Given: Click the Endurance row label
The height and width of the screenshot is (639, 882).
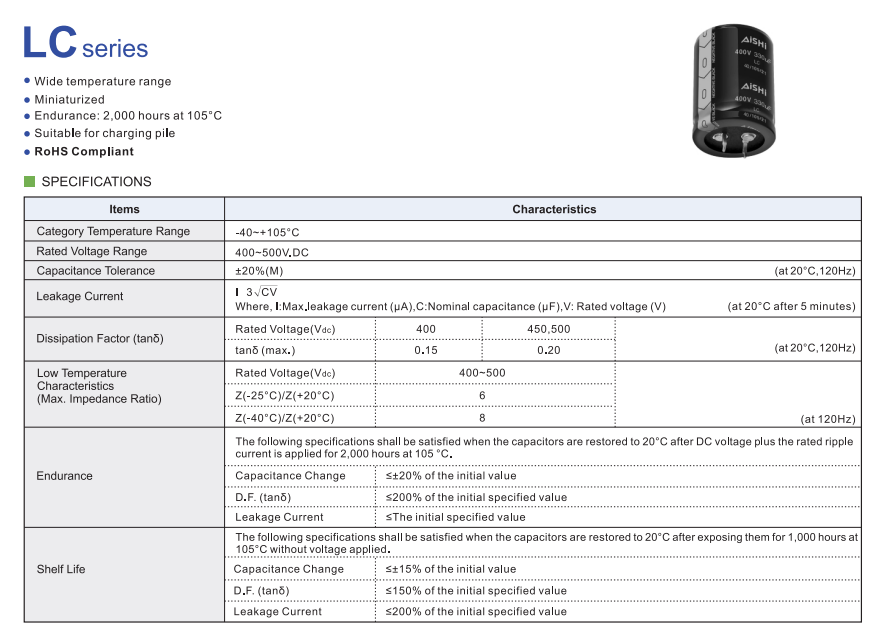Looking at the screenshot, I should pyautogui.click(x=64, y=476).
